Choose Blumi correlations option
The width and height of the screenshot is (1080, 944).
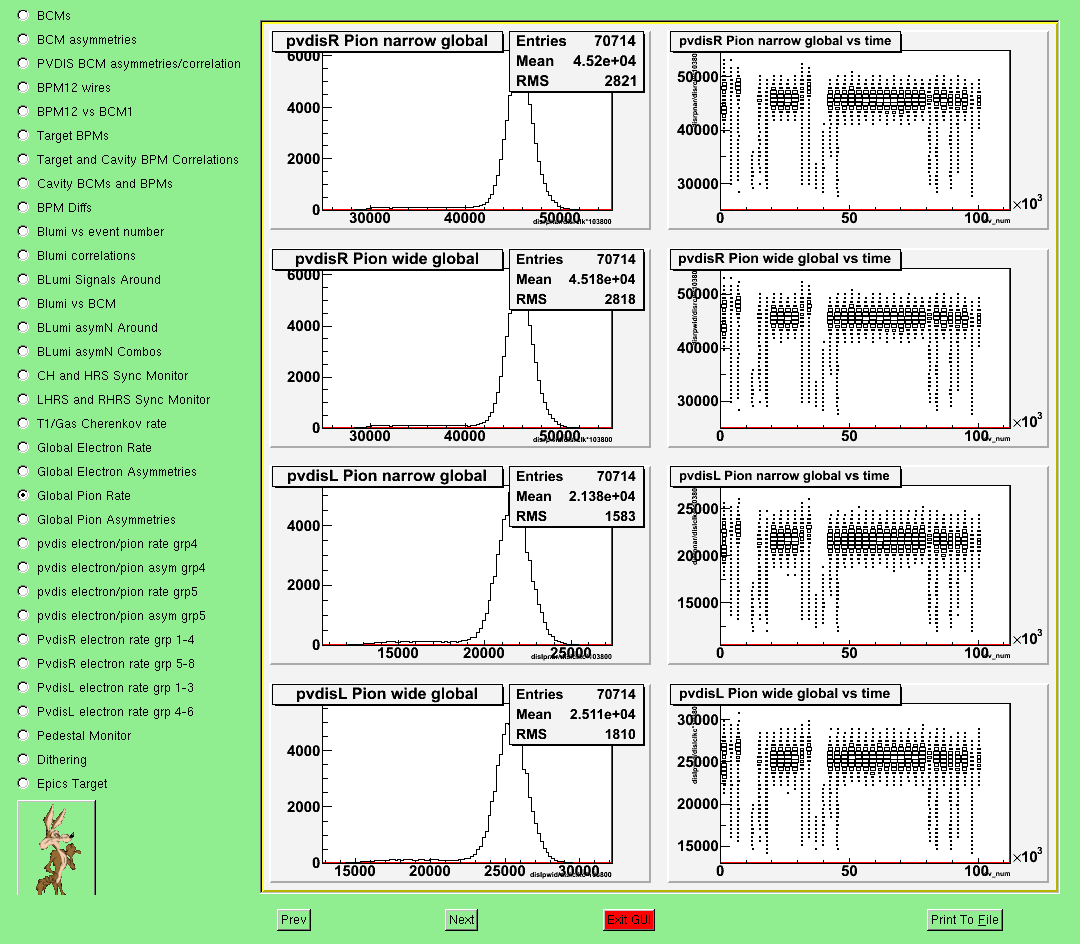tap(23, 255)
